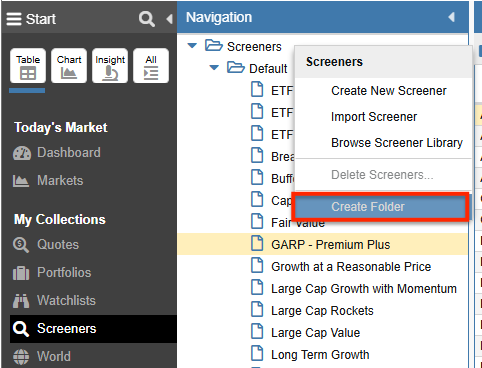Go to Markets section in sidebar
482x368 pixels.
[x=48, y=181]
